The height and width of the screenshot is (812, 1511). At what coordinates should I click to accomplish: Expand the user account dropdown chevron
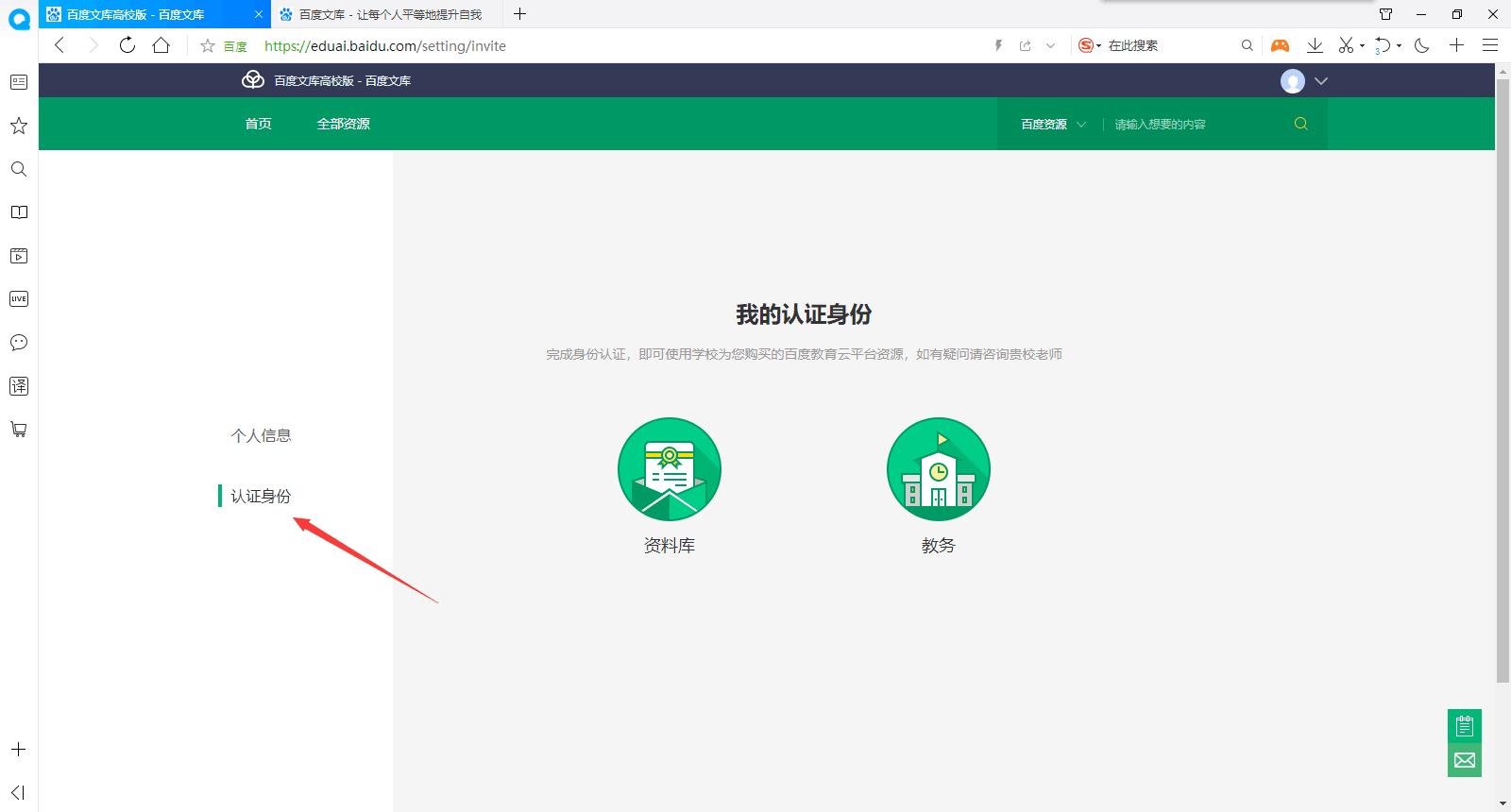coord(1321,81)
